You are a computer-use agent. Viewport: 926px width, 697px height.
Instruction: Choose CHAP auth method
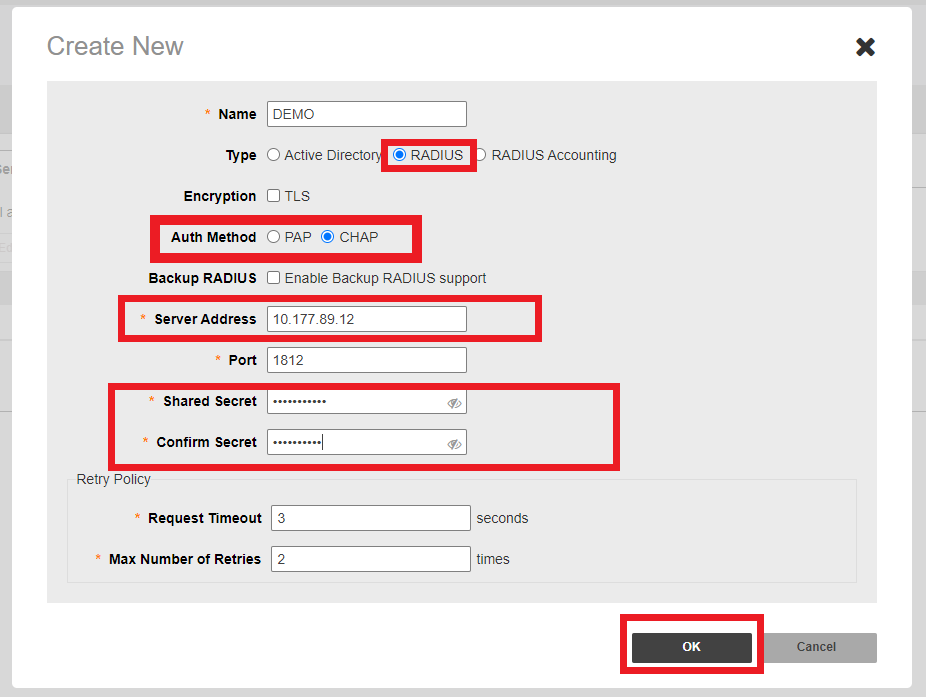click(x=328, y=237)
